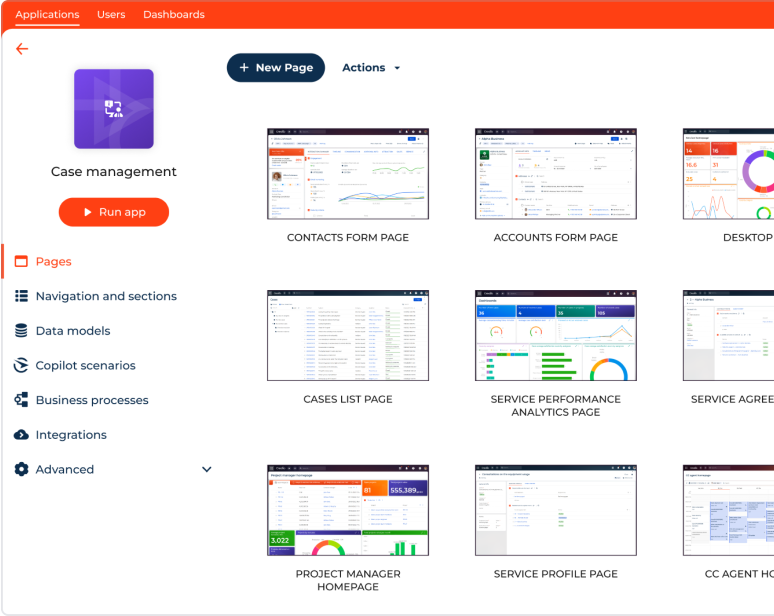Click the Data models database icon
The height and width of the screenshot is (616, 774).
[x=21, y=331]
